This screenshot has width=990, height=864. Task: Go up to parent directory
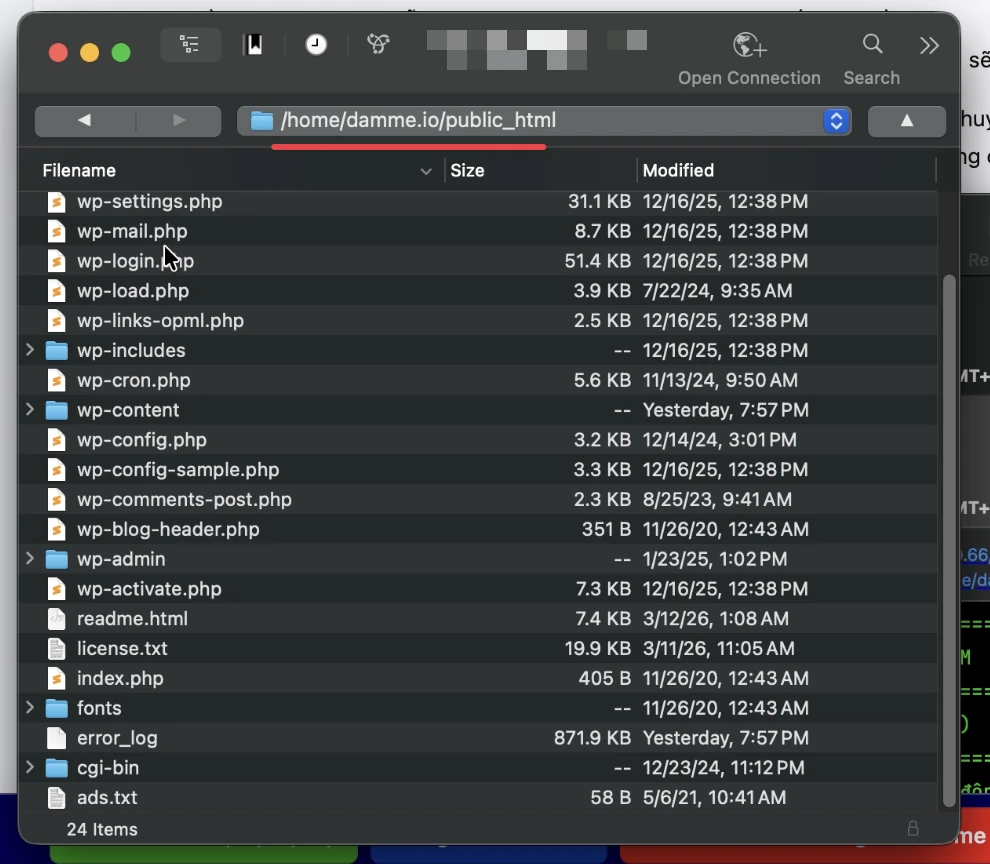coord(907,121)
